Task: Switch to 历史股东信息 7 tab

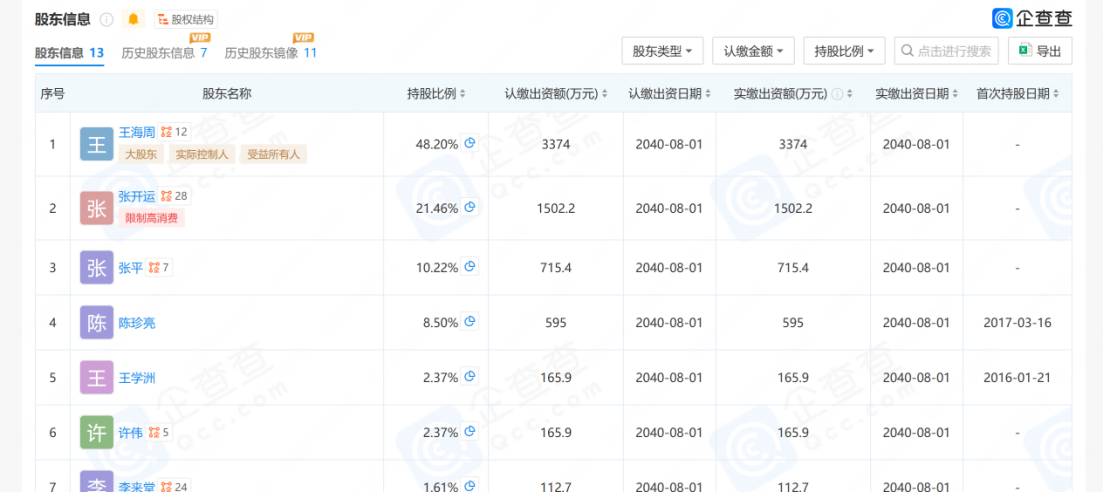Action: 164,53
